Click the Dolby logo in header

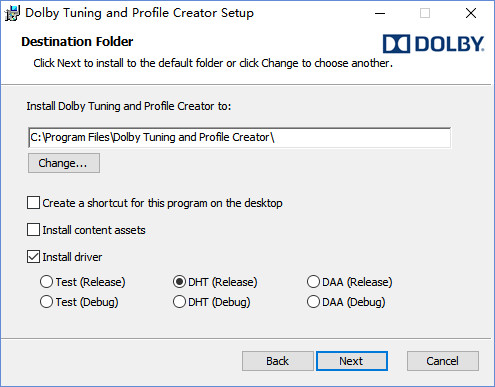(x=433, y=44)
